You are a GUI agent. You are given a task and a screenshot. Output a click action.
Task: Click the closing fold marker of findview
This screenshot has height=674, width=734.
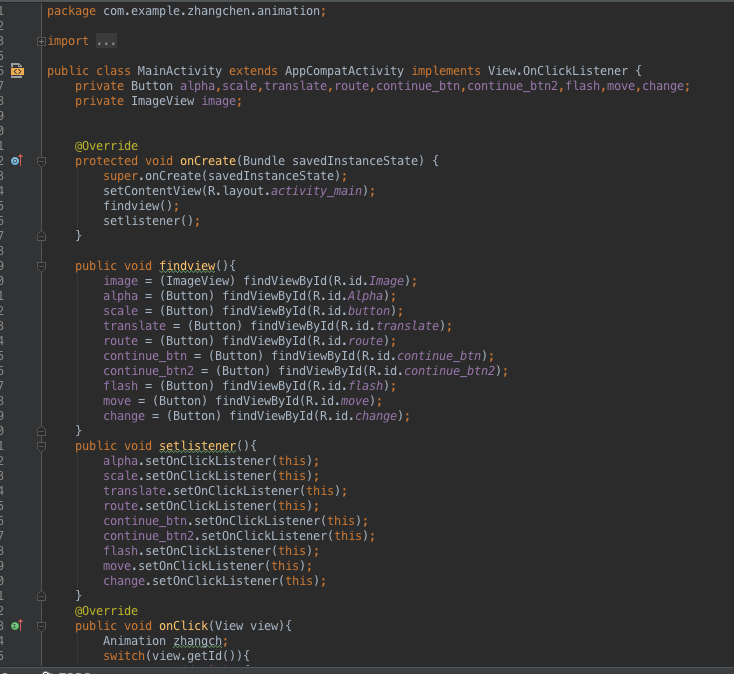coord(41,430)
